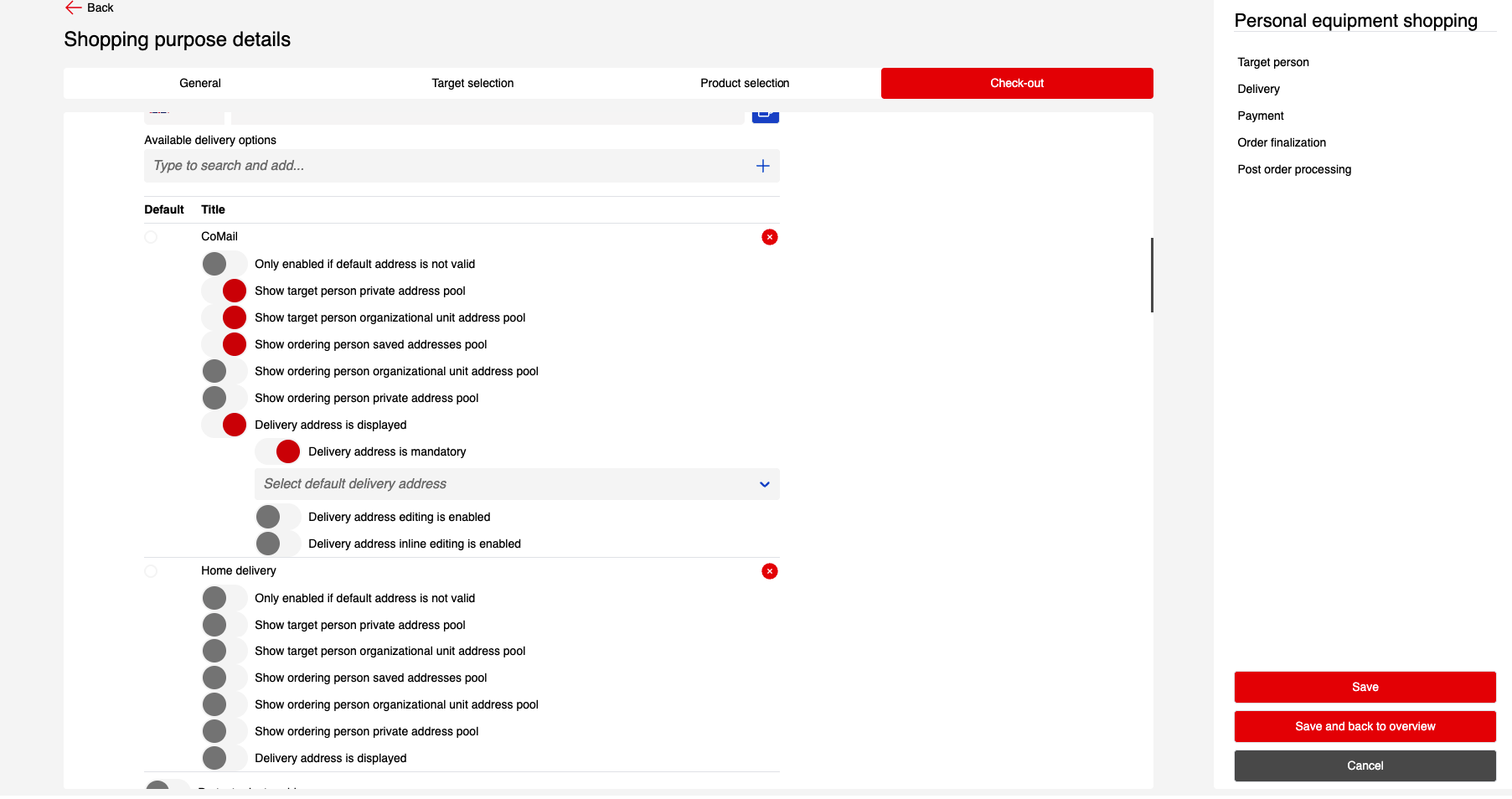Viewport: 1512px width, 799px height.
Task: Click the delivery options search field
Action: (x=448, y=166)
